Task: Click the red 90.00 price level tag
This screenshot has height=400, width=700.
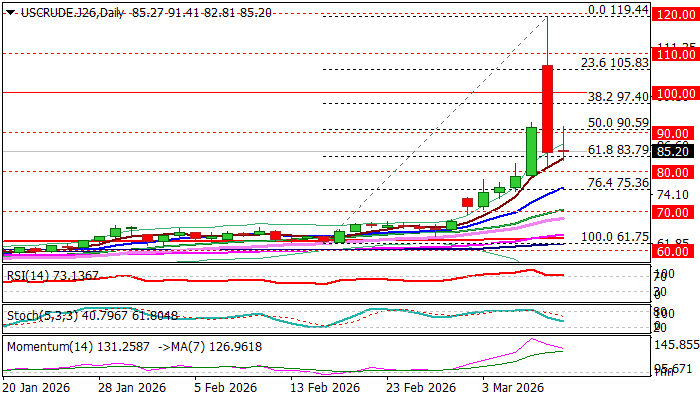Action: [x=670, y=132]
